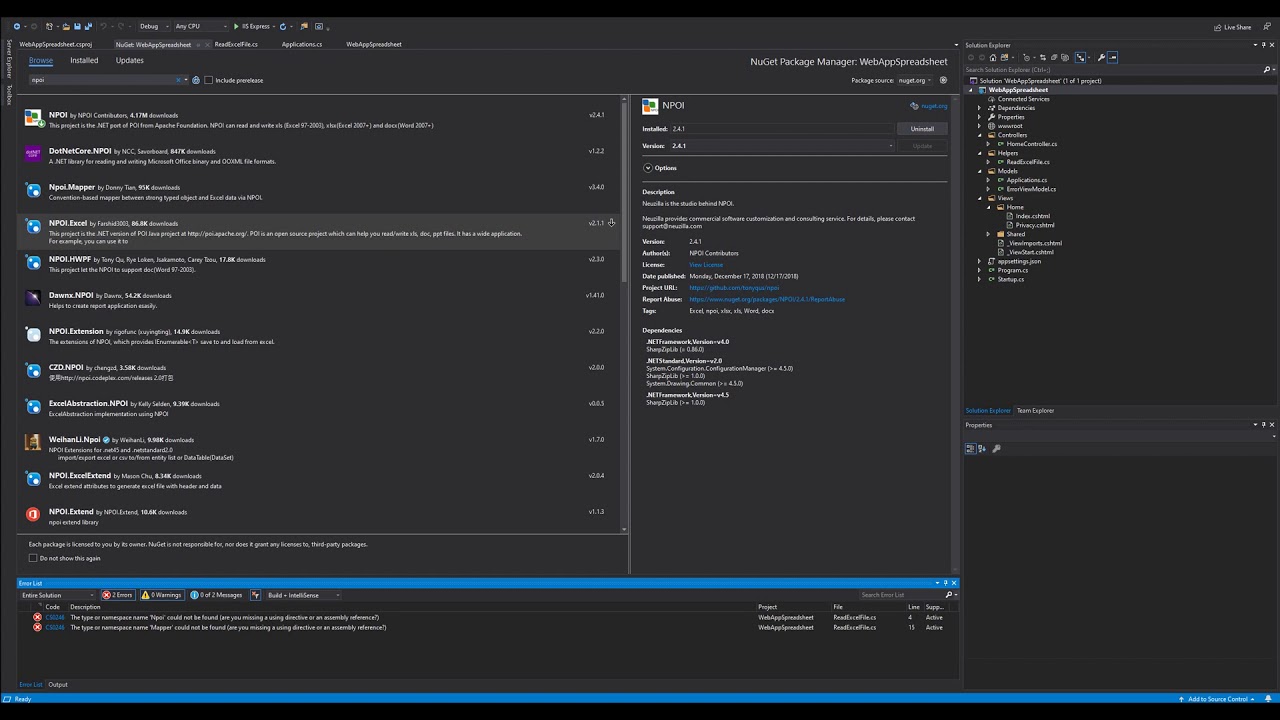1280x720 pixels.
Task: Switch to the Output tab
Action: [x=58, y=685]
